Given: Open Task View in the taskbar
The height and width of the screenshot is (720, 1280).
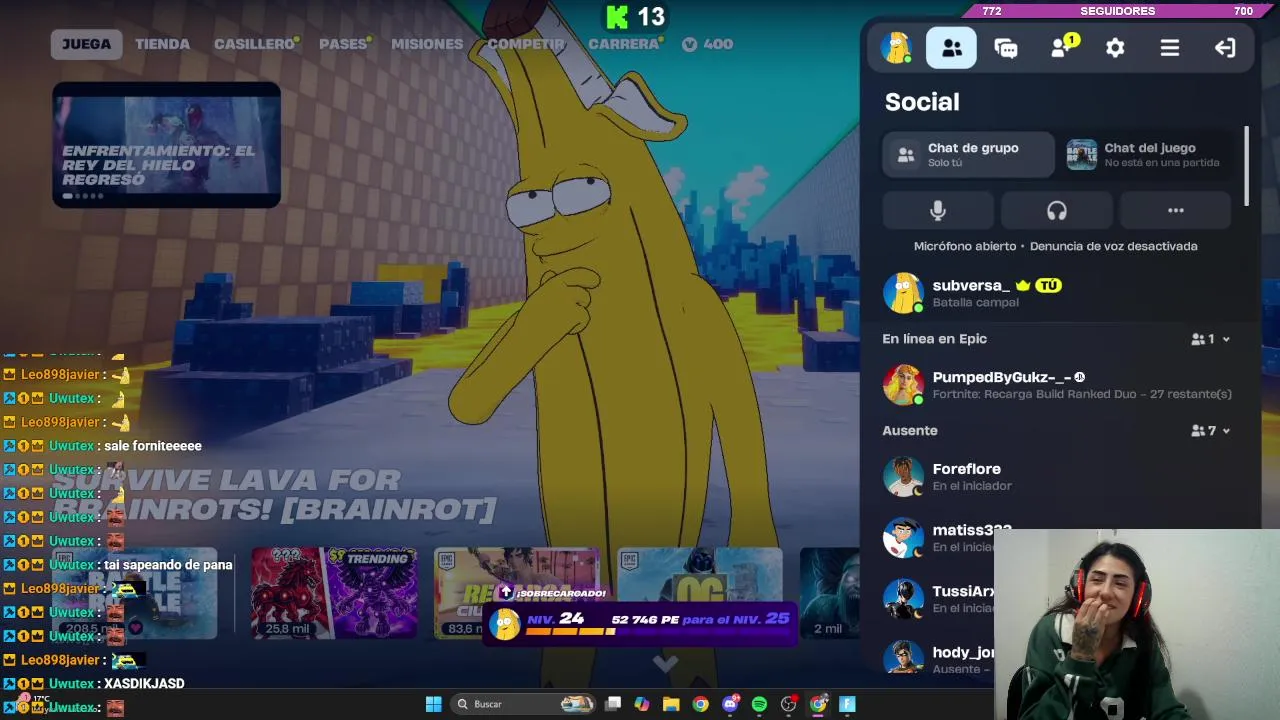Looking at the screenshot, I should [613, 704].
